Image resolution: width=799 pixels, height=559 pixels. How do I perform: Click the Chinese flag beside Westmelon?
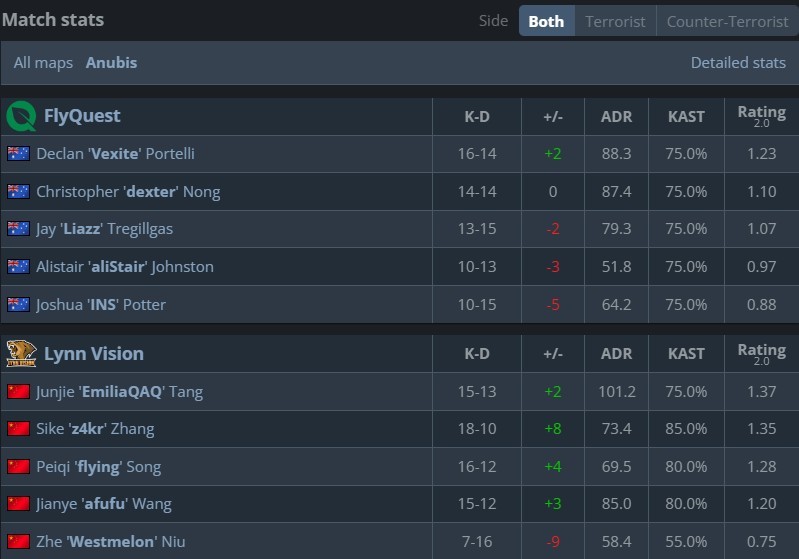pyautogui.click(x=18, y=541)
